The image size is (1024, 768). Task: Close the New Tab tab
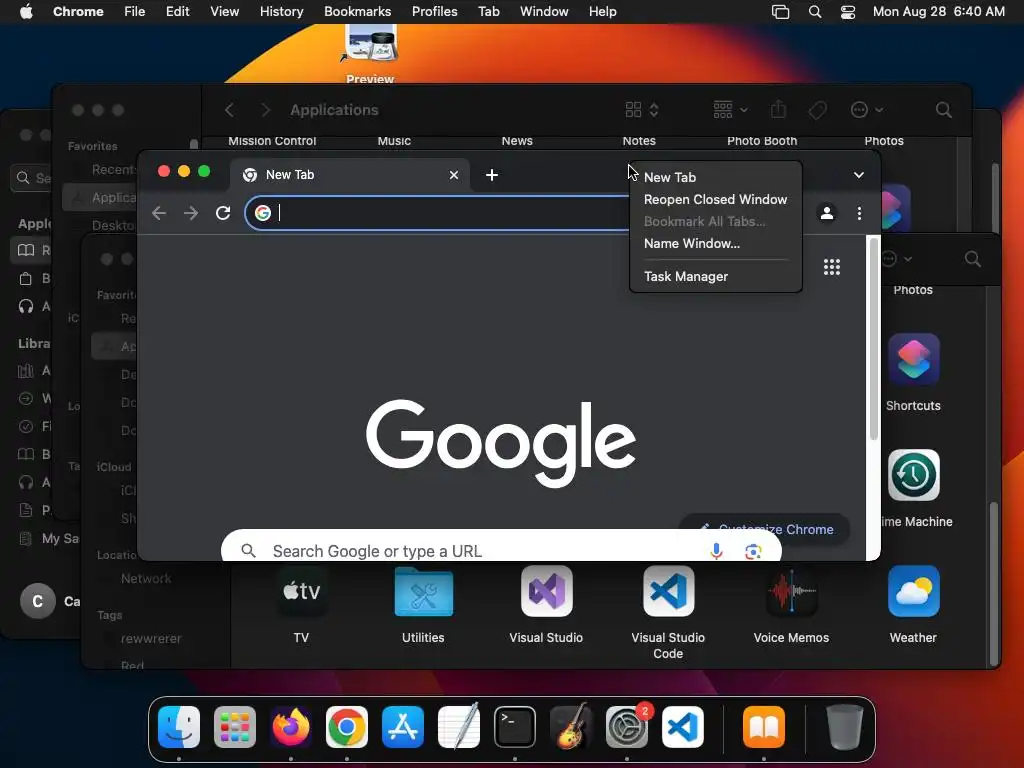454,175
